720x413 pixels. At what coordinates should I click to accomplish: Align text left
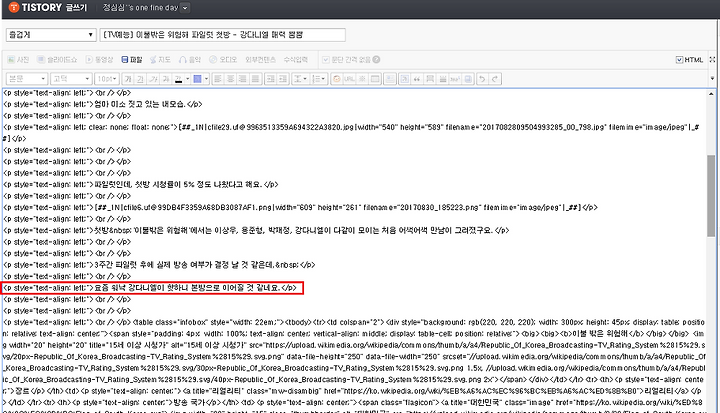tap(218, 79)
